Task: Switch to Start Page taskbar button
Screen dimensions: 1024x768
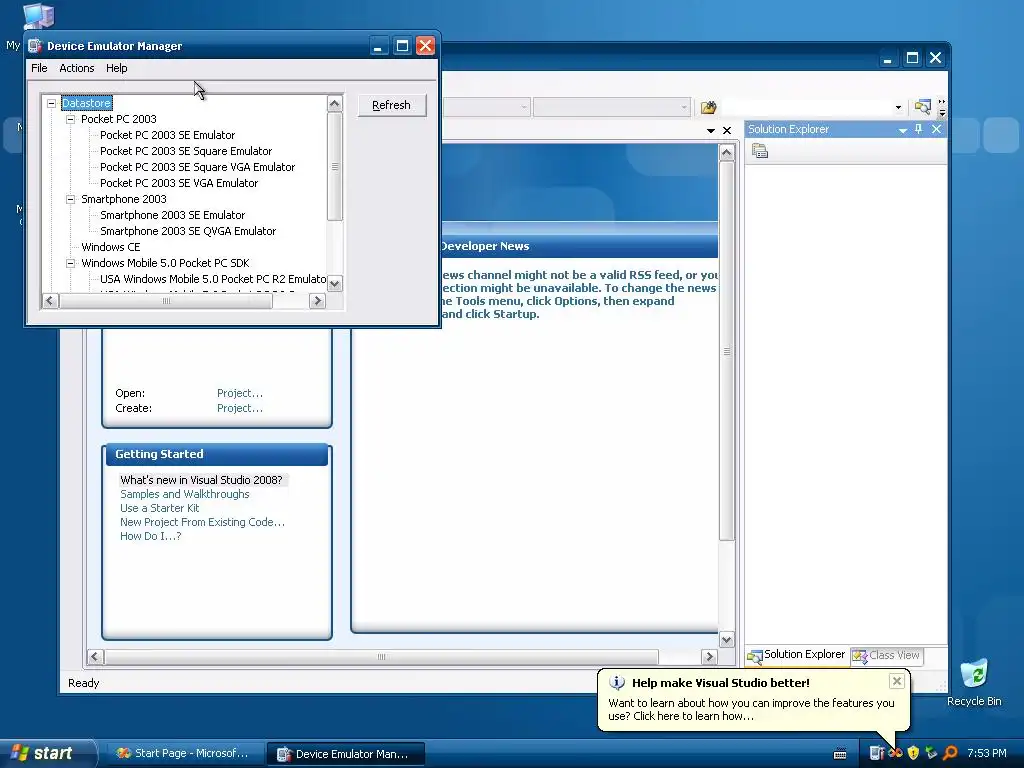Action: pyautogui.click(x=184, y=754)
